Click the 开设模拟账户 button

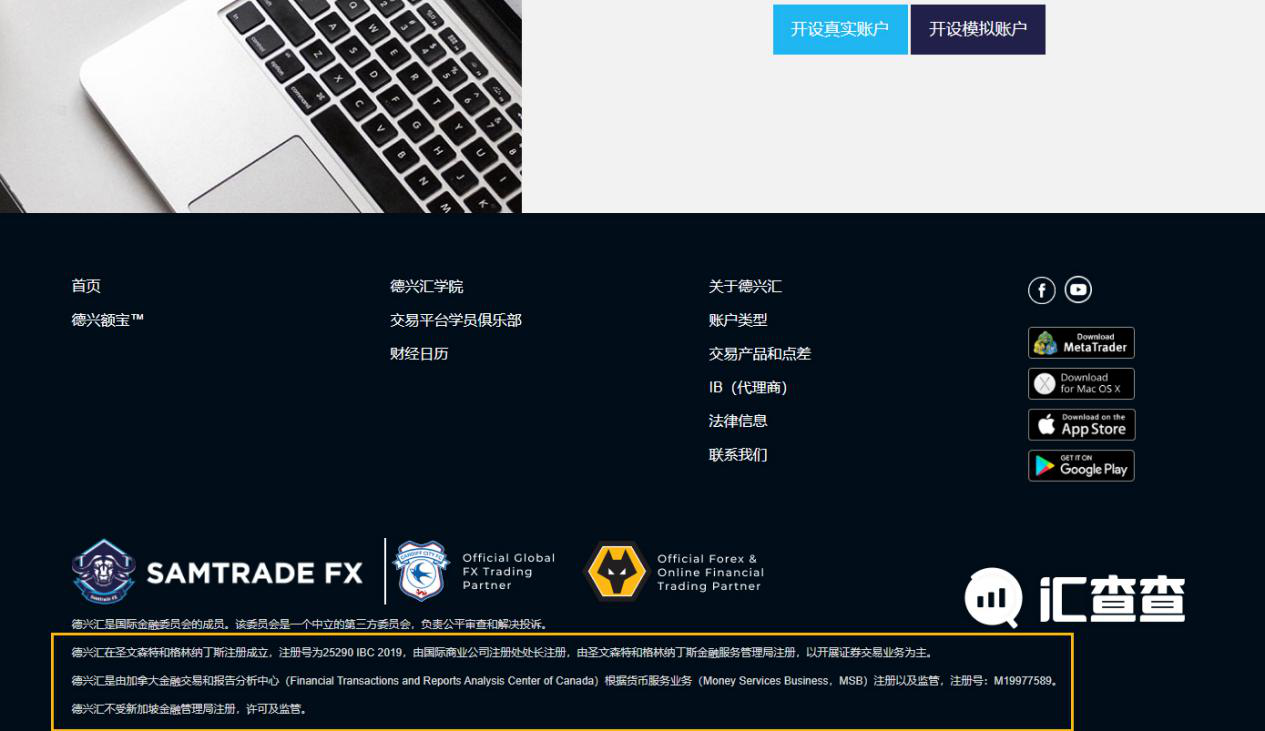pyautogui.click(x=977, y=29)
